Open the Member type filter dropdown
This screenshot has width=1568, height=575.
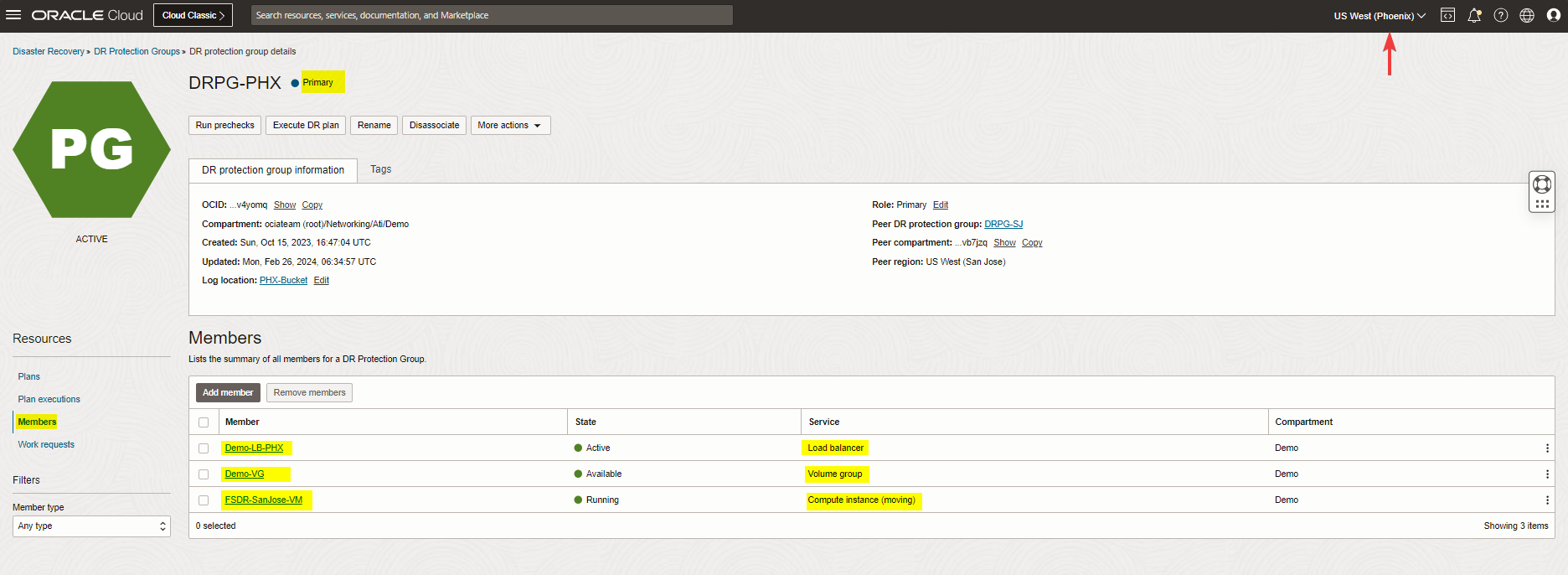[91, 526]
